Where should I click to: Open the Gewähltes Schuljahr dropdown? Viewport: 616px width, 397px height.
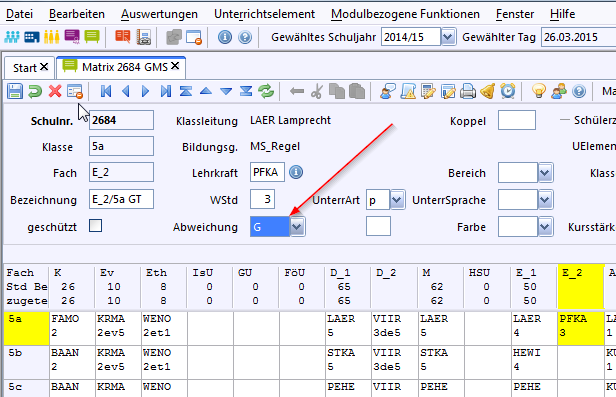tap(448, 37)
